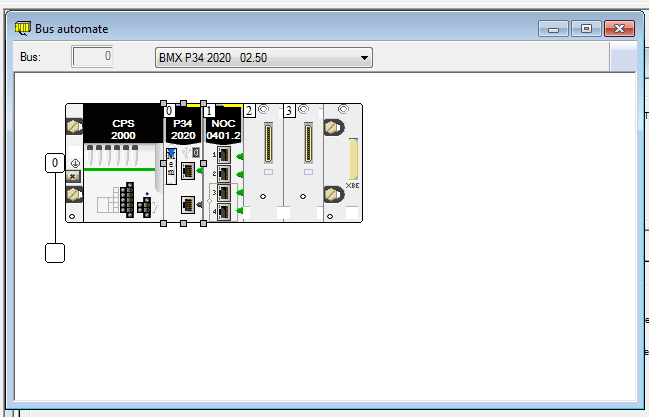Screen dimensions: 649x417
Task: Close the Bus automate window
Action: pyautogui.click(x=621, y=29)
